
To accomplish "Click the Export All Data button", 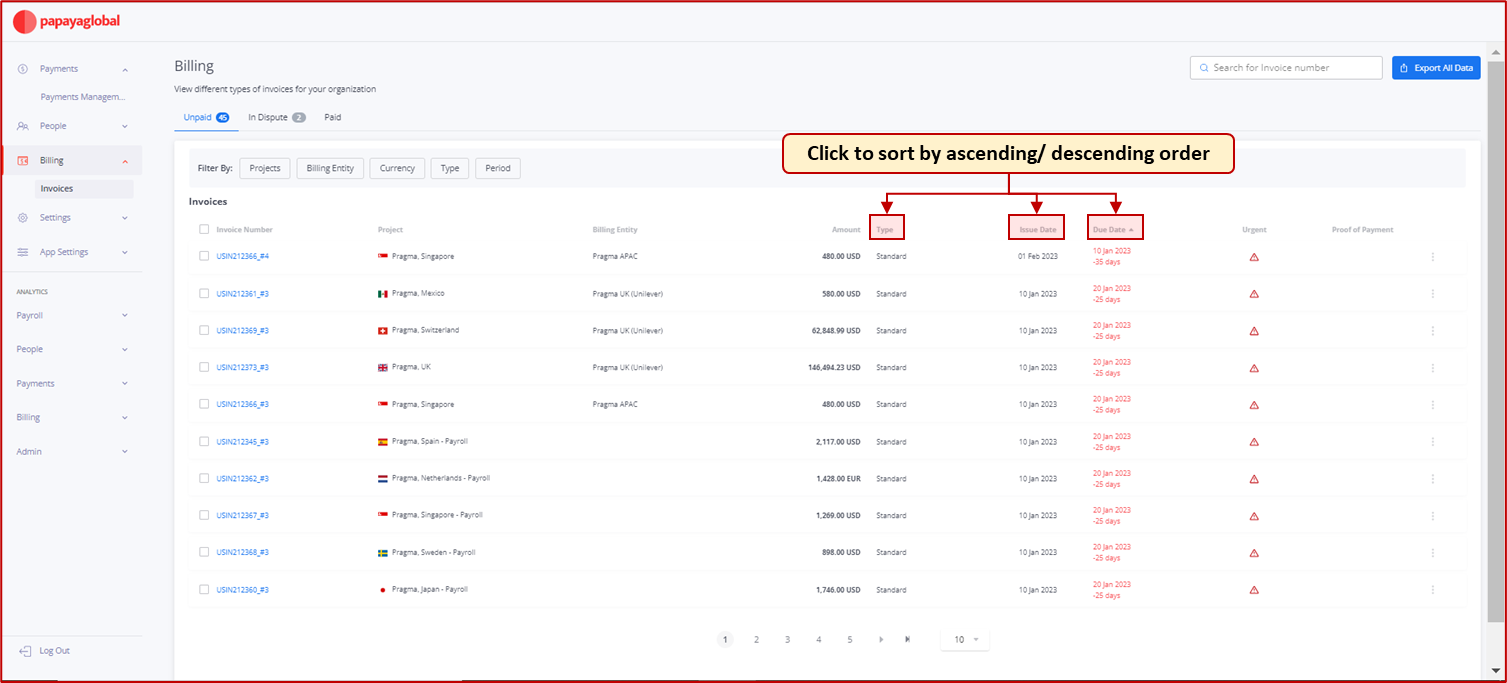I will (x=1435, y=67).
